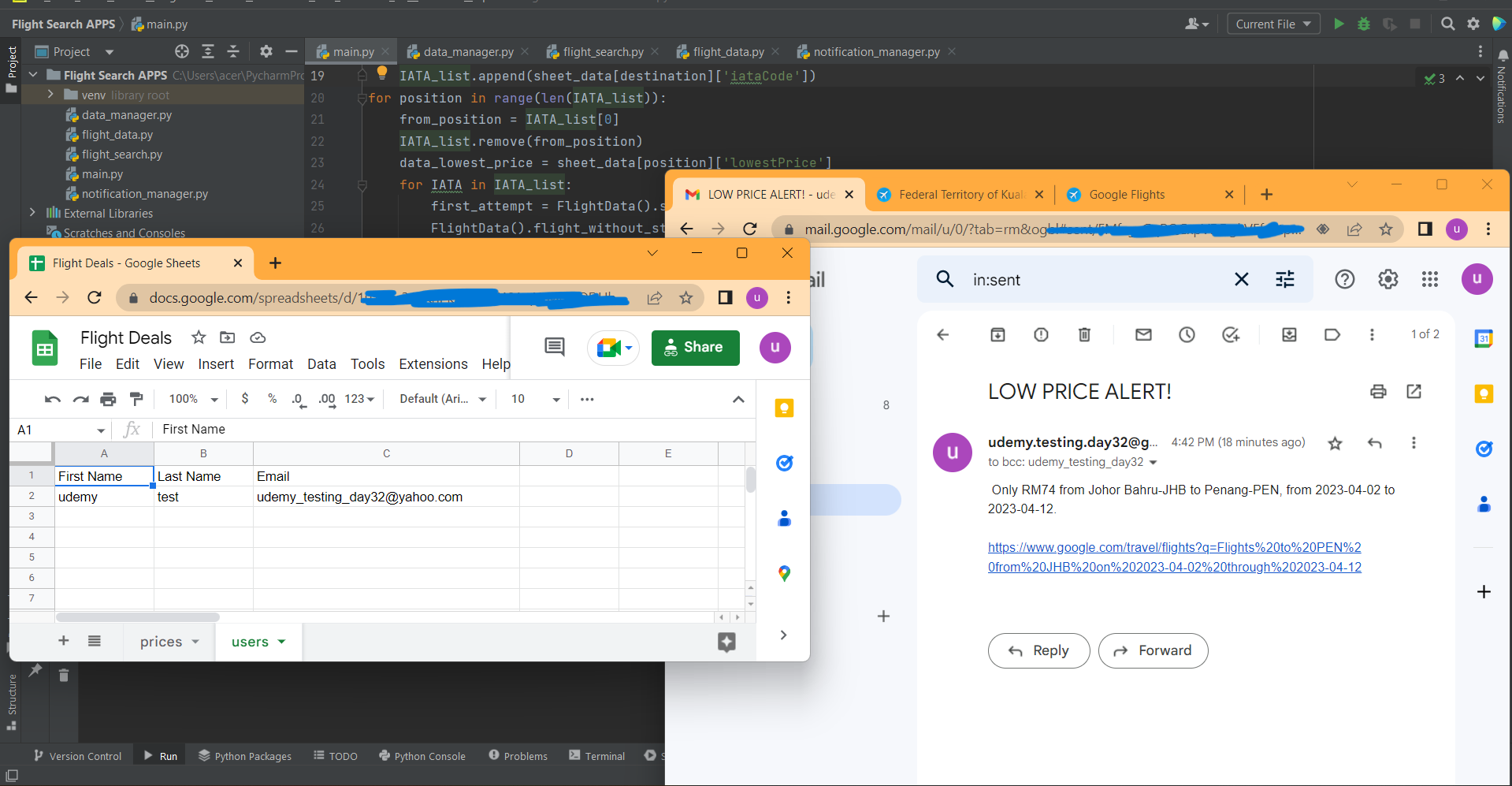Select cell with udemy_testing_day32@yahoo.com
1512x786 pixels.
point(386,497)
